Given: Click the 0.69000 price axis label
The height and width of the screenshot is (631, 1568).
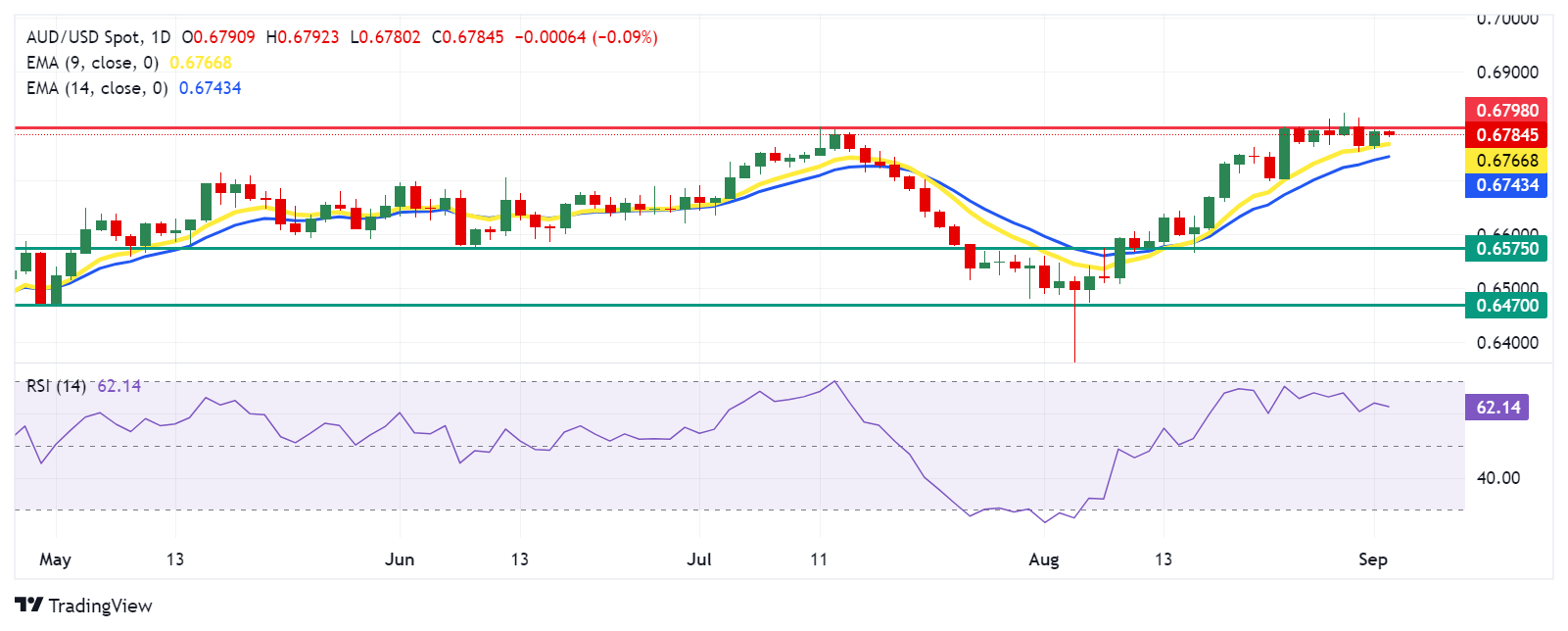Looking at the screenshot, I should coord(1506,73).
